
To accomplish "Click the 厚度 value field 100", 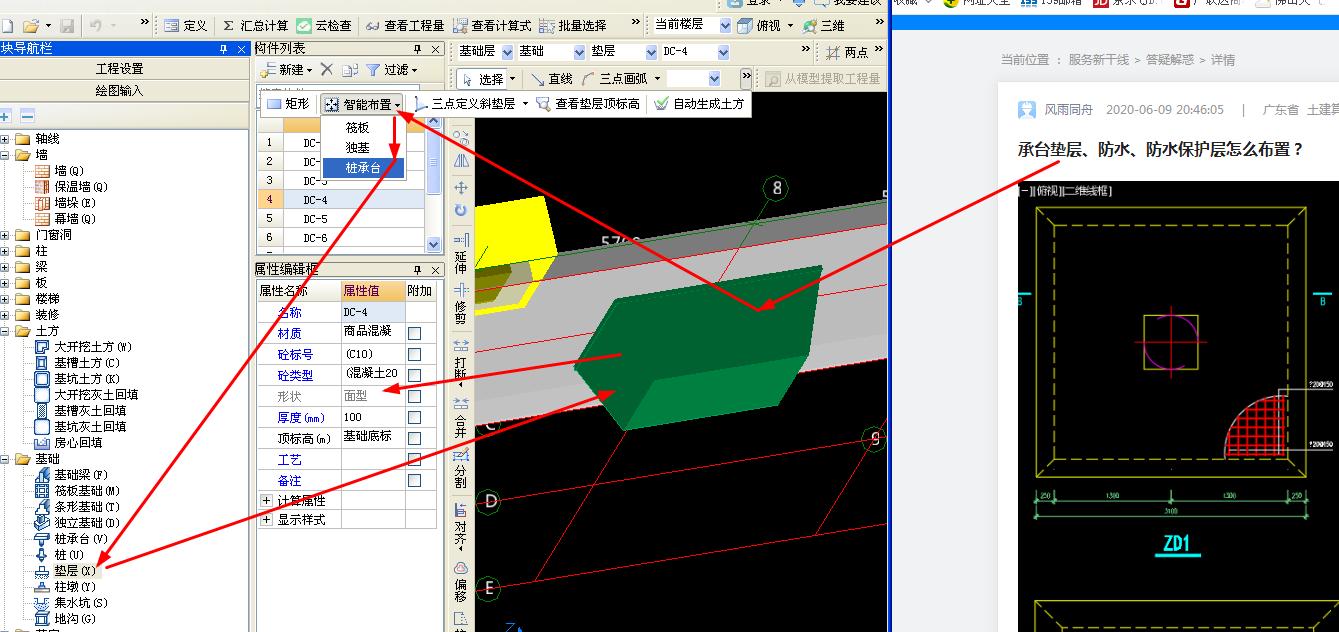I will pos(373,417).
